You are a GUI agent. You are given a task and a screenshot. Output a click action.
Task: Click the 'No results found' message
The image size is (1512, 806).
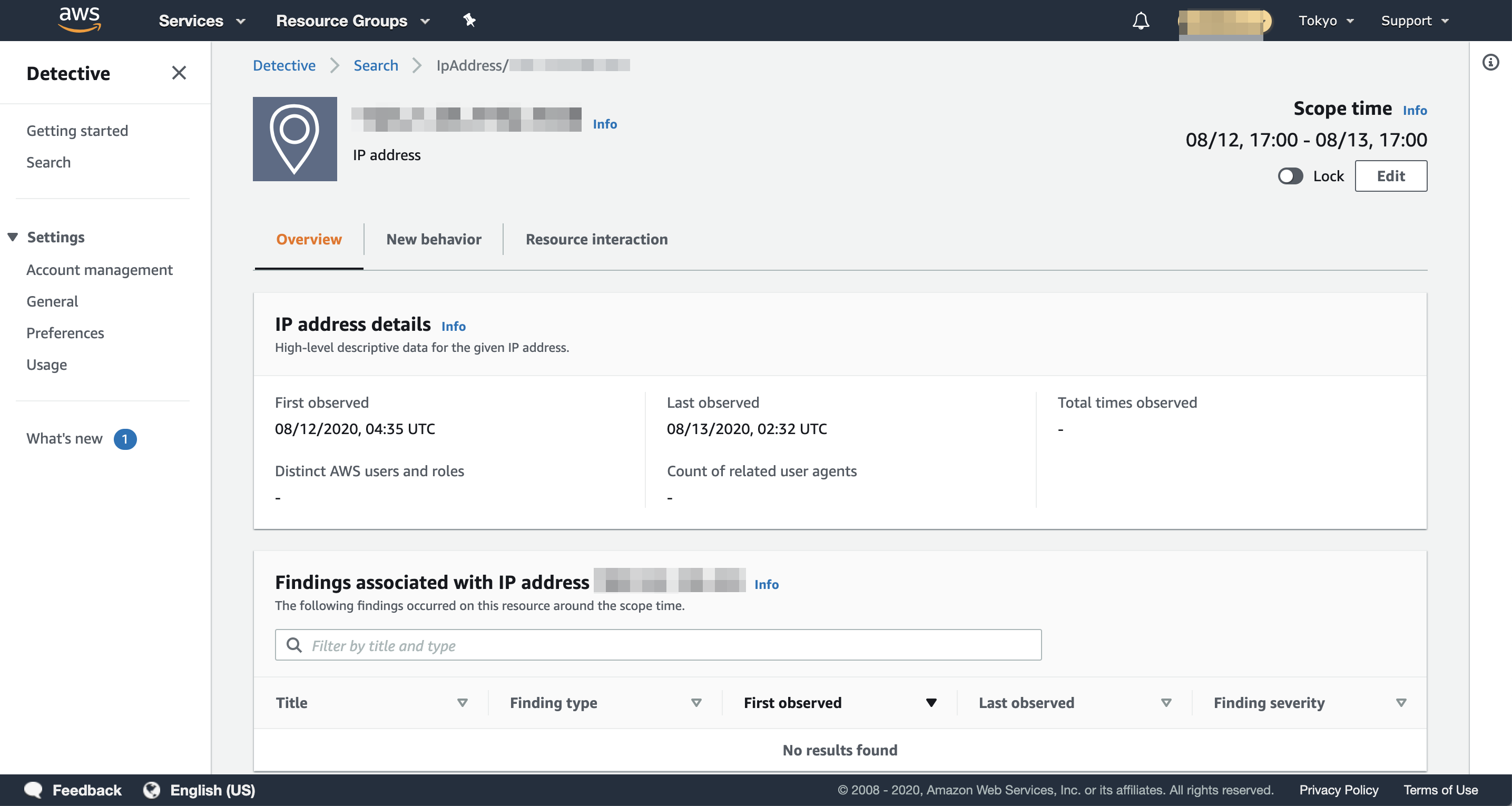coord(839,750)
